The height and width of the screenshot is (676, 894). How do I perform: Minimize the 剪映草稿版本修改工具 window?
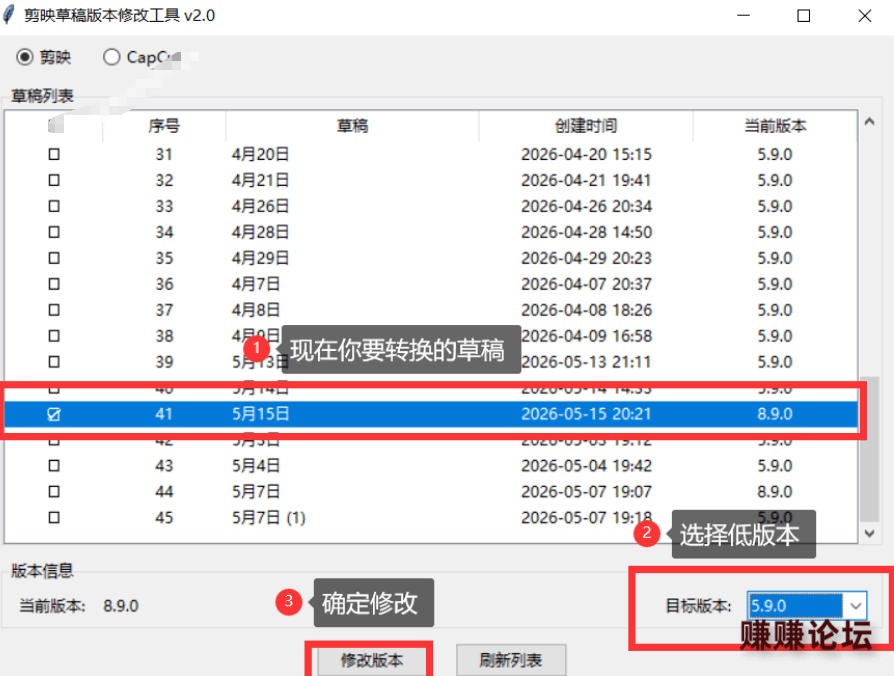tap(743, 15)
